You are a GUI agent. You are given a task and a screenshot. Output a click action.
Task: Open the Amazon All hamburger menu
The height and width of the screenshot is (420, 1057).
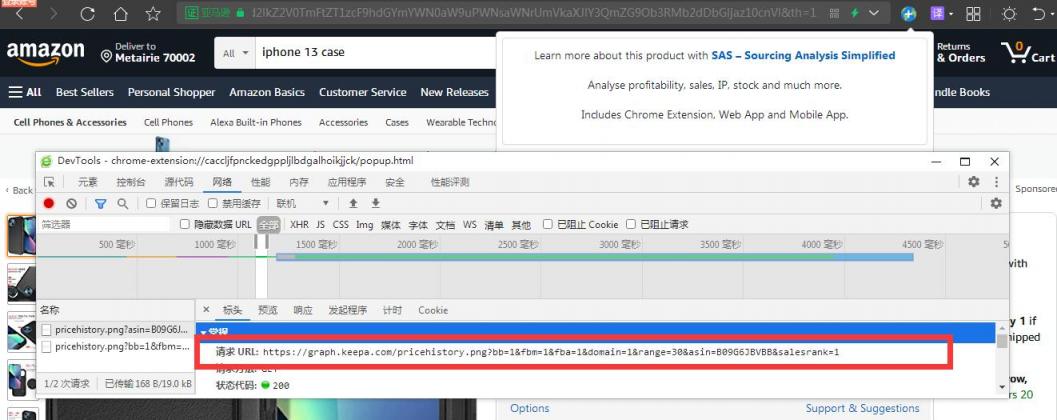(25, 92)
